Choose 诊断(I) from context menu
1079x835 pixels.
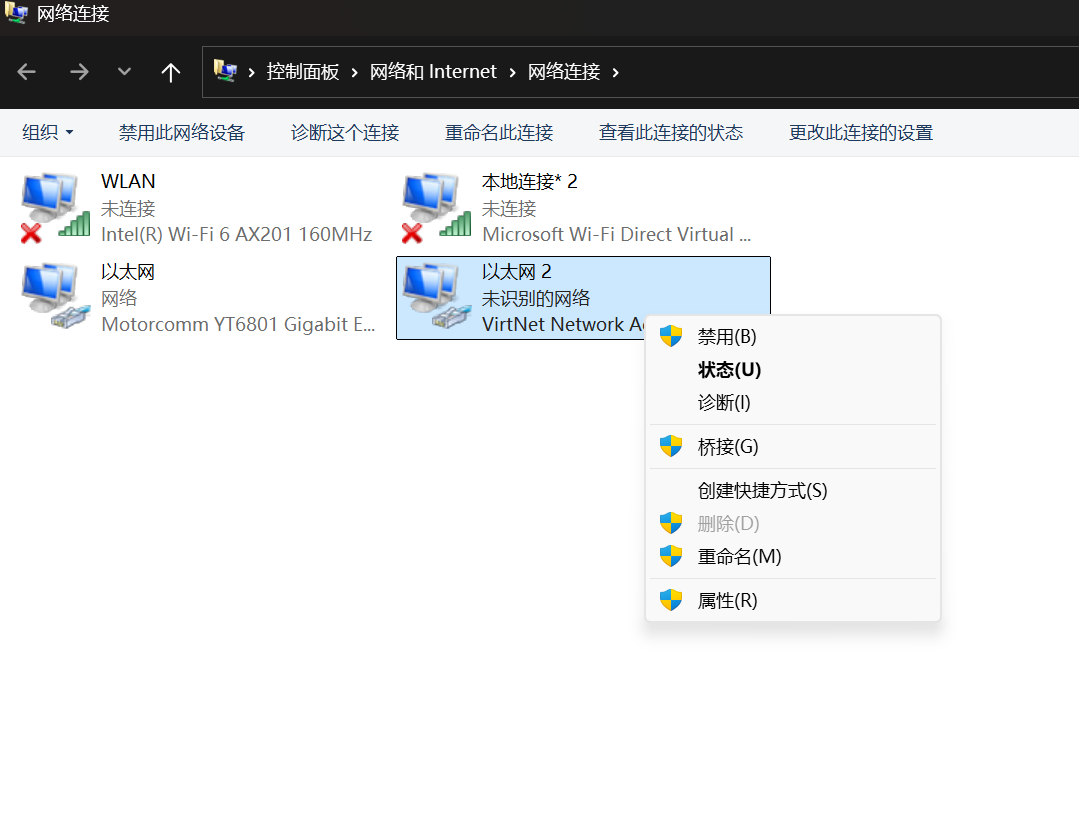793,403
